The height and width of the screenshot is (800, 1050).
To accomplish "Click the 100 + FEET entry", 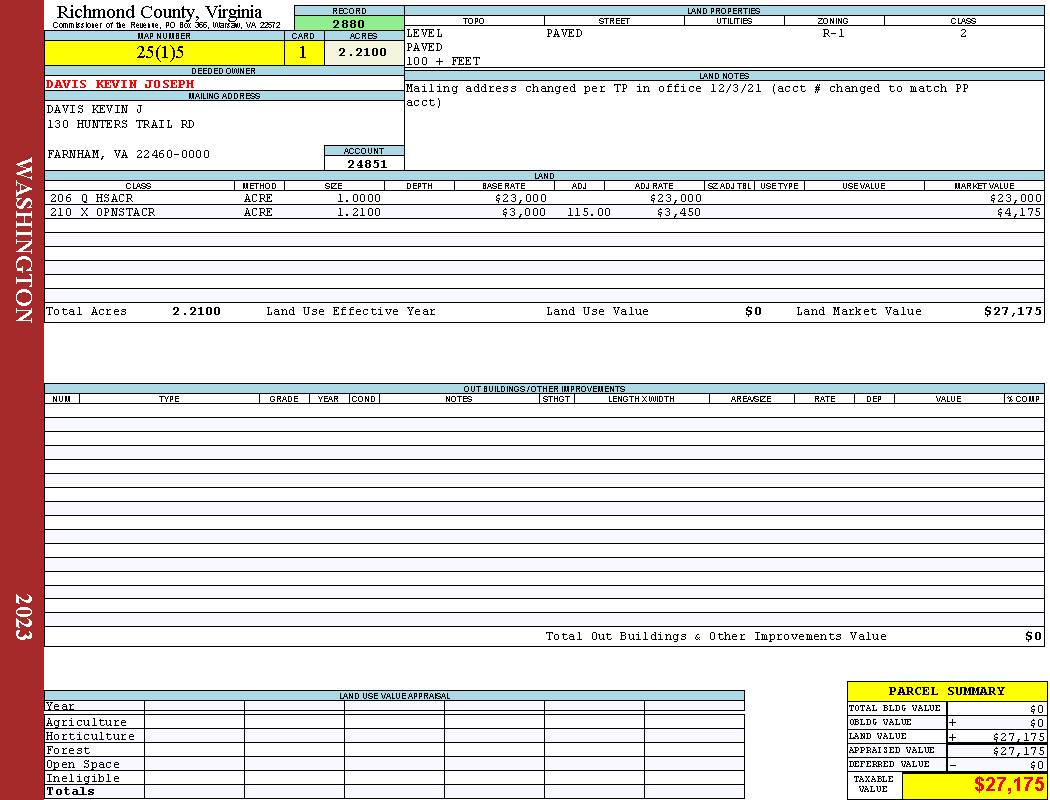I will 443,62.
